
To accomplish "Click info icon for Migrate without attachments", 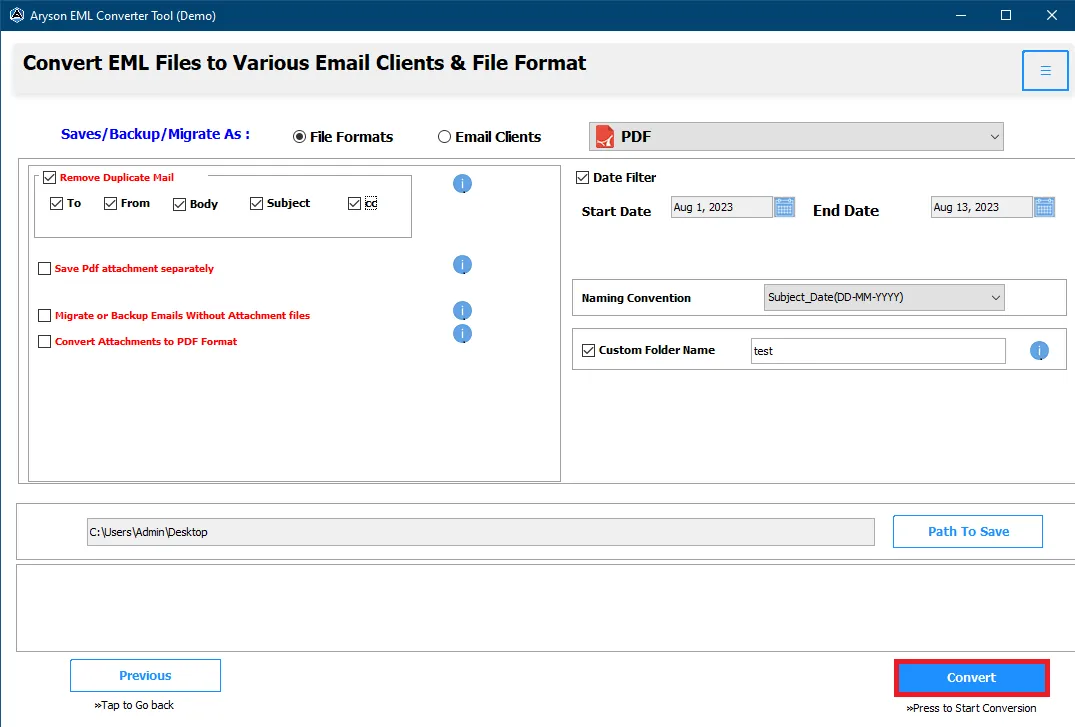I will [x=463, y=311].
